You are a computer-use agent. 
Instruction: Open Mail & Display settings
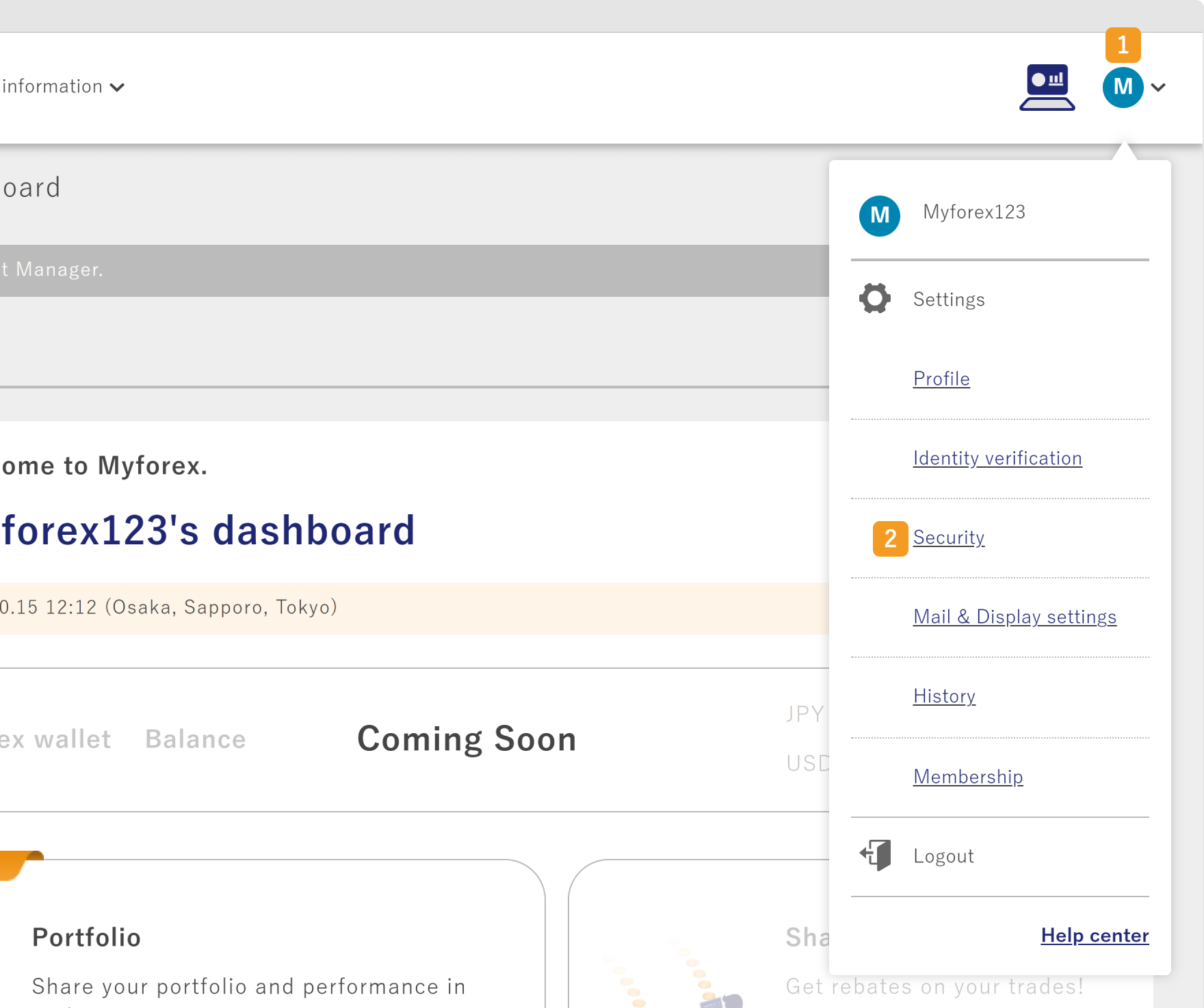point(1015,617)
